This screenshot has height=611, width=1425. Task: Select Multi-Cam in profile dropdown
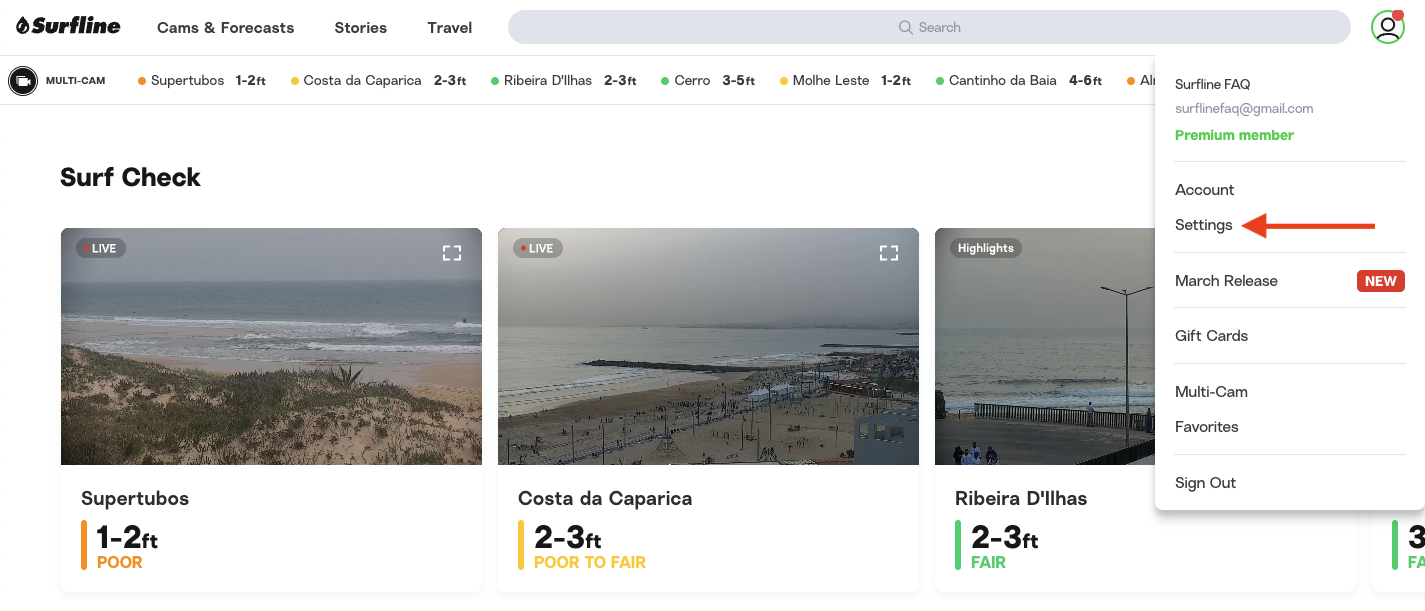point(1211,392)
